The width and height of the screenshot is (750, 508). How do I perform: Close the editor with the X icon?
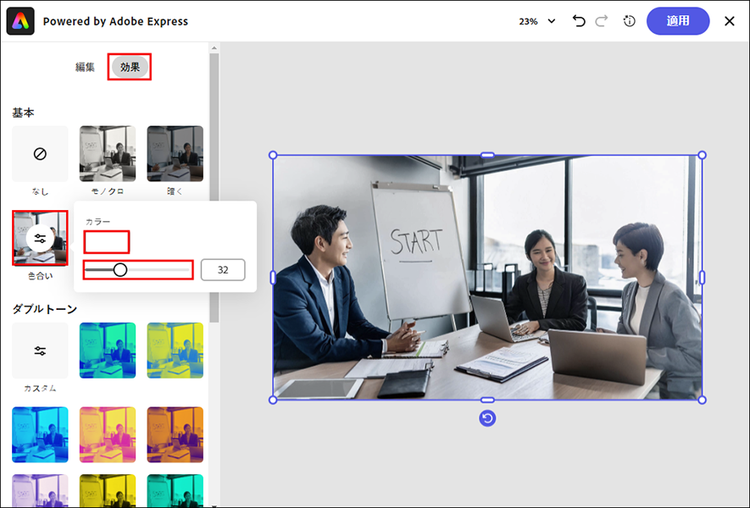(729, 21)
